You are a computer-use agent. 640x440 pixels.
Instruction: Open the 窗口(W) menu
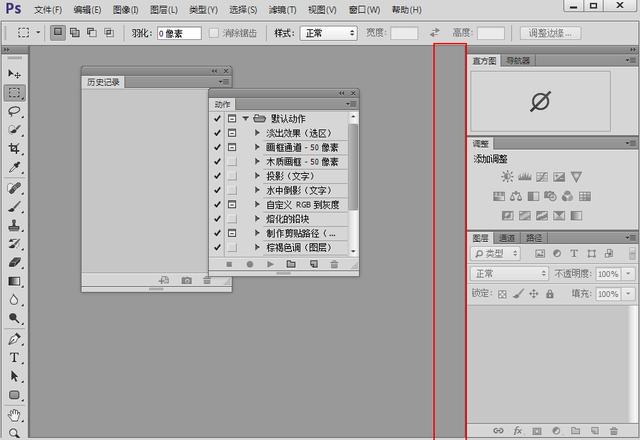[364, 9]
